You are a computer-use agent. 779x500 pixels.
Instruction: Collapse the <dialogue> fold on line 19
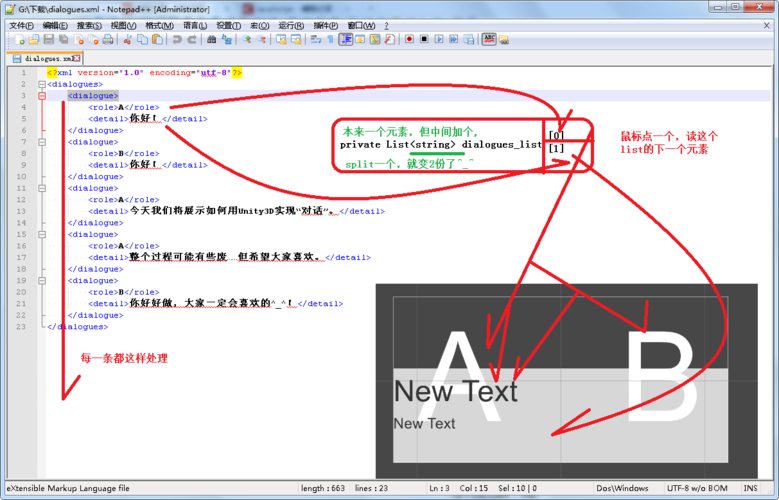[x=42, y=281]
